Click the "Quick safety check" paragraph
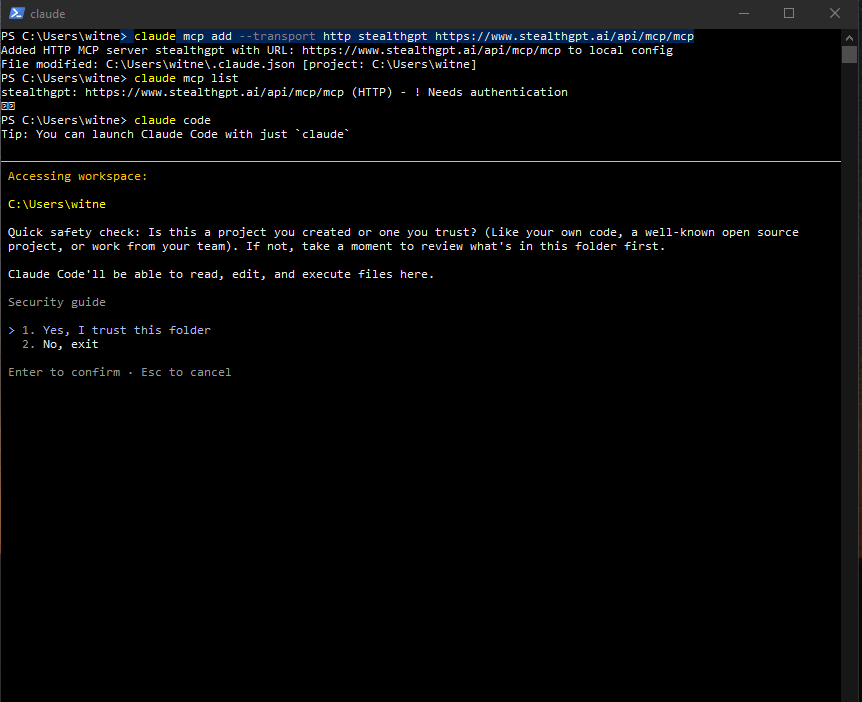Screen dimensions: 862x702 [403, 239]
